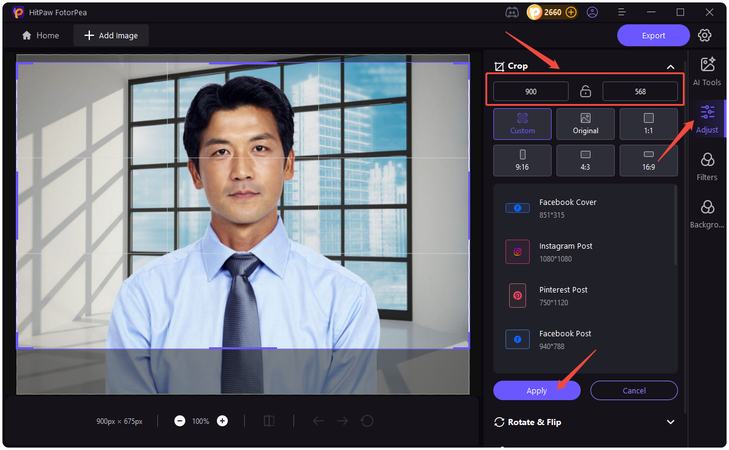Click the zoom in plus icon
729x450 pixels.
(x=222, y=421)
